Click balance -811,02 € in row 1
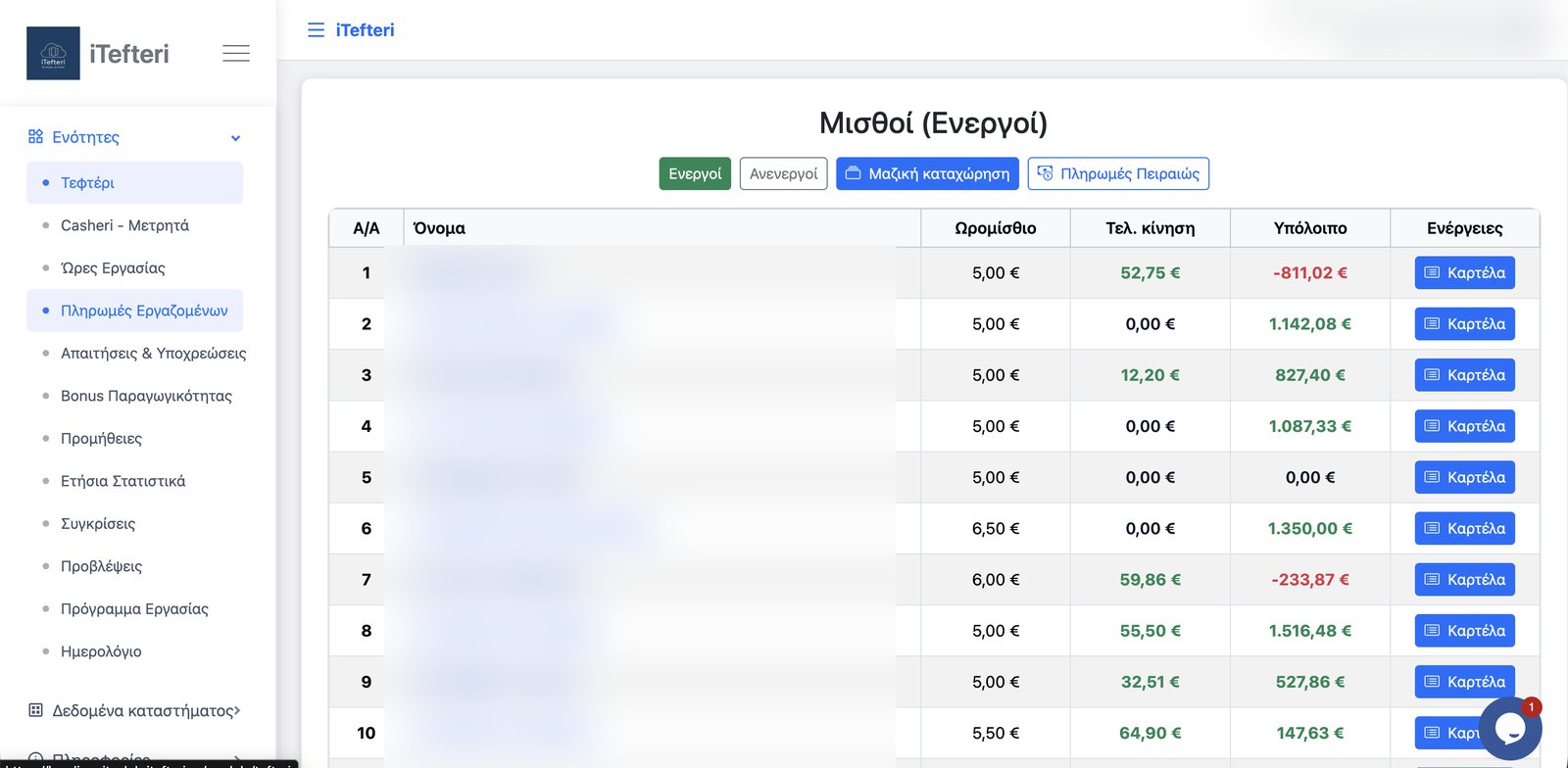Screen dimensions: 1568x768 1310,272
